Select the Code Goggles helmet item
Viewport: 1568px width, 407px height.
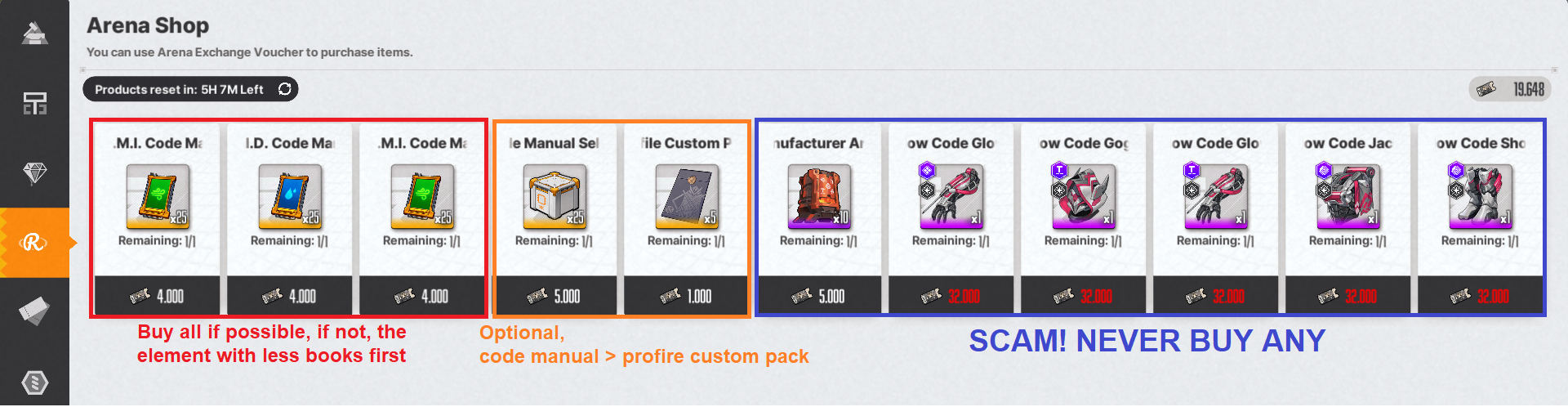click(x=1084, y=196)
